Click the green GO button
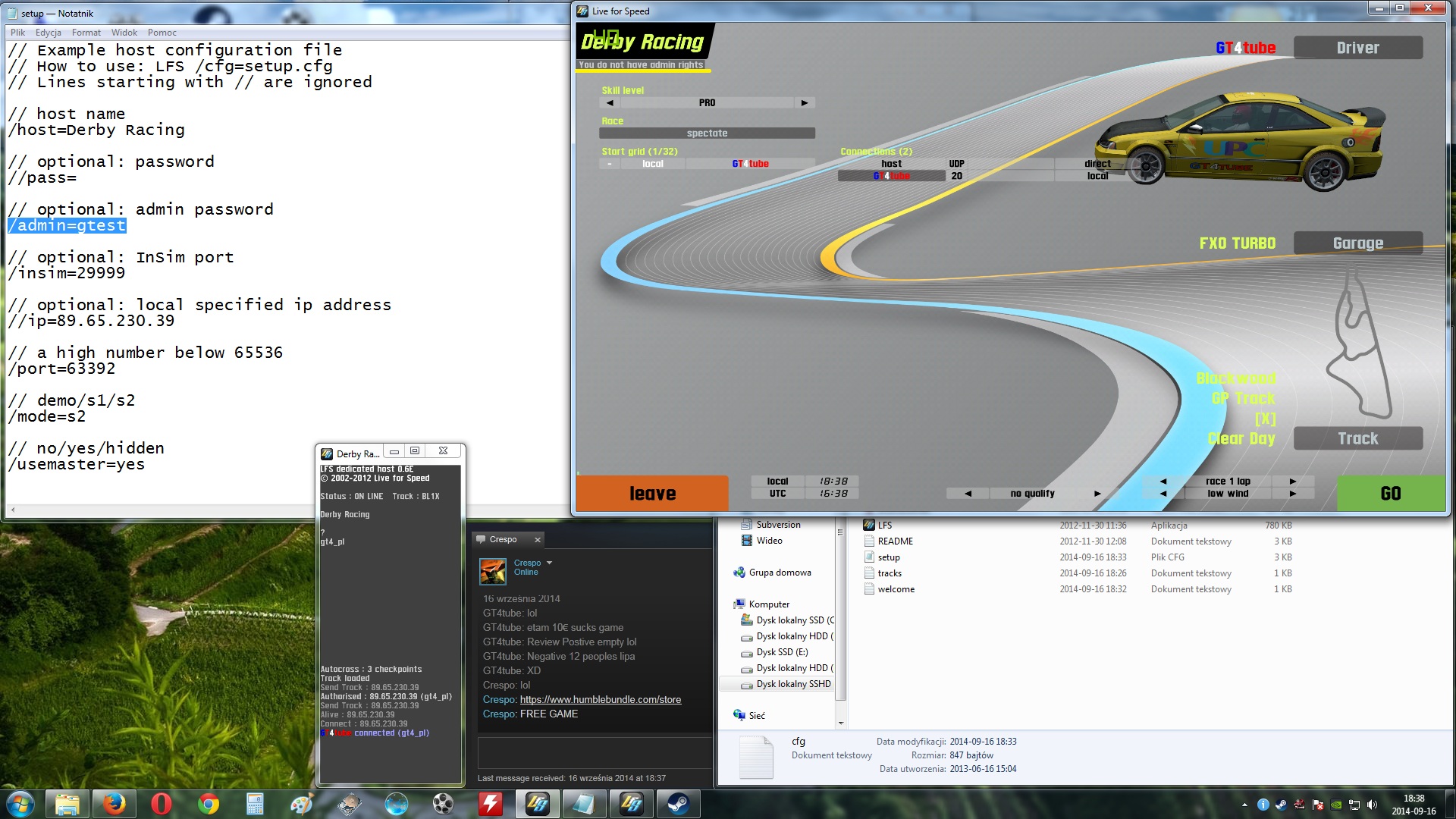Viewport: 1456px width, 819px height. [1391, 494]
